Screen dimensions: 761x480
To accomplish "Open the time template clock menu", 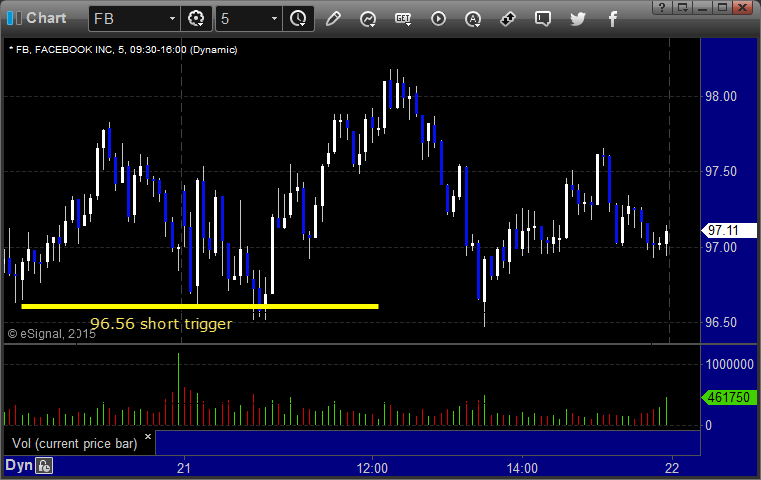I will point(298,19).
